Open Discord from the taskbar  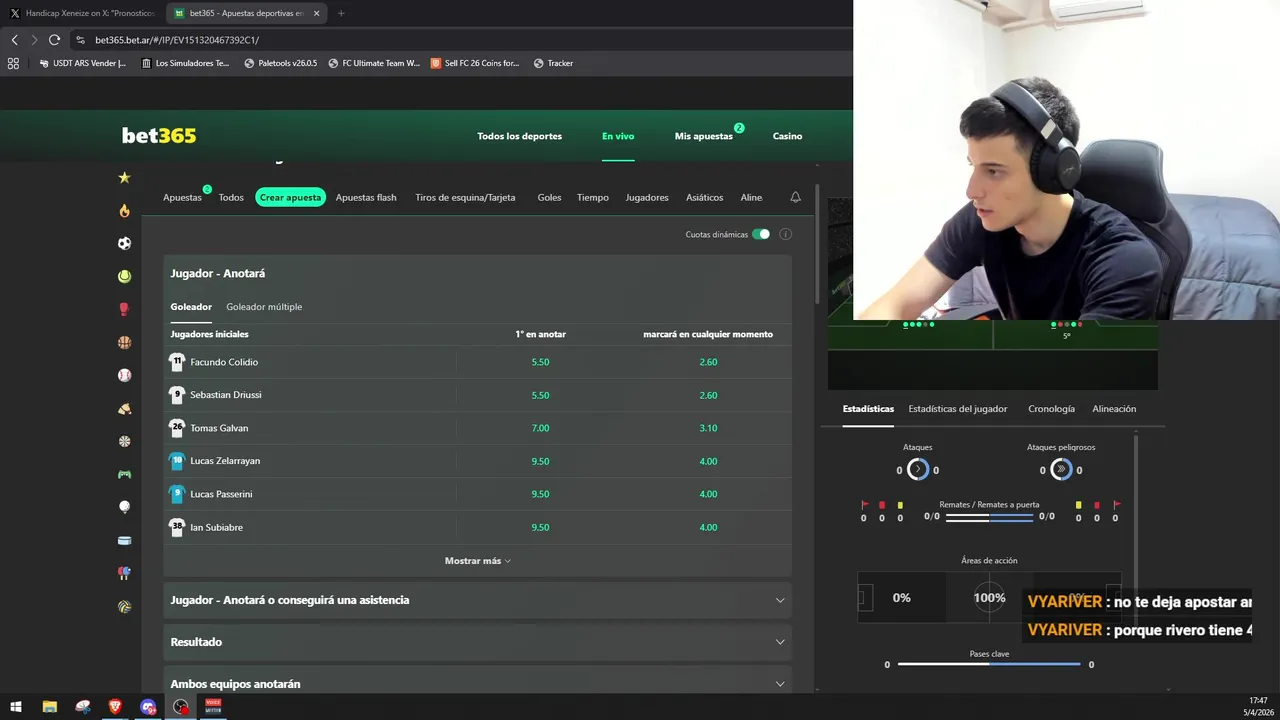tap(148, 706)
